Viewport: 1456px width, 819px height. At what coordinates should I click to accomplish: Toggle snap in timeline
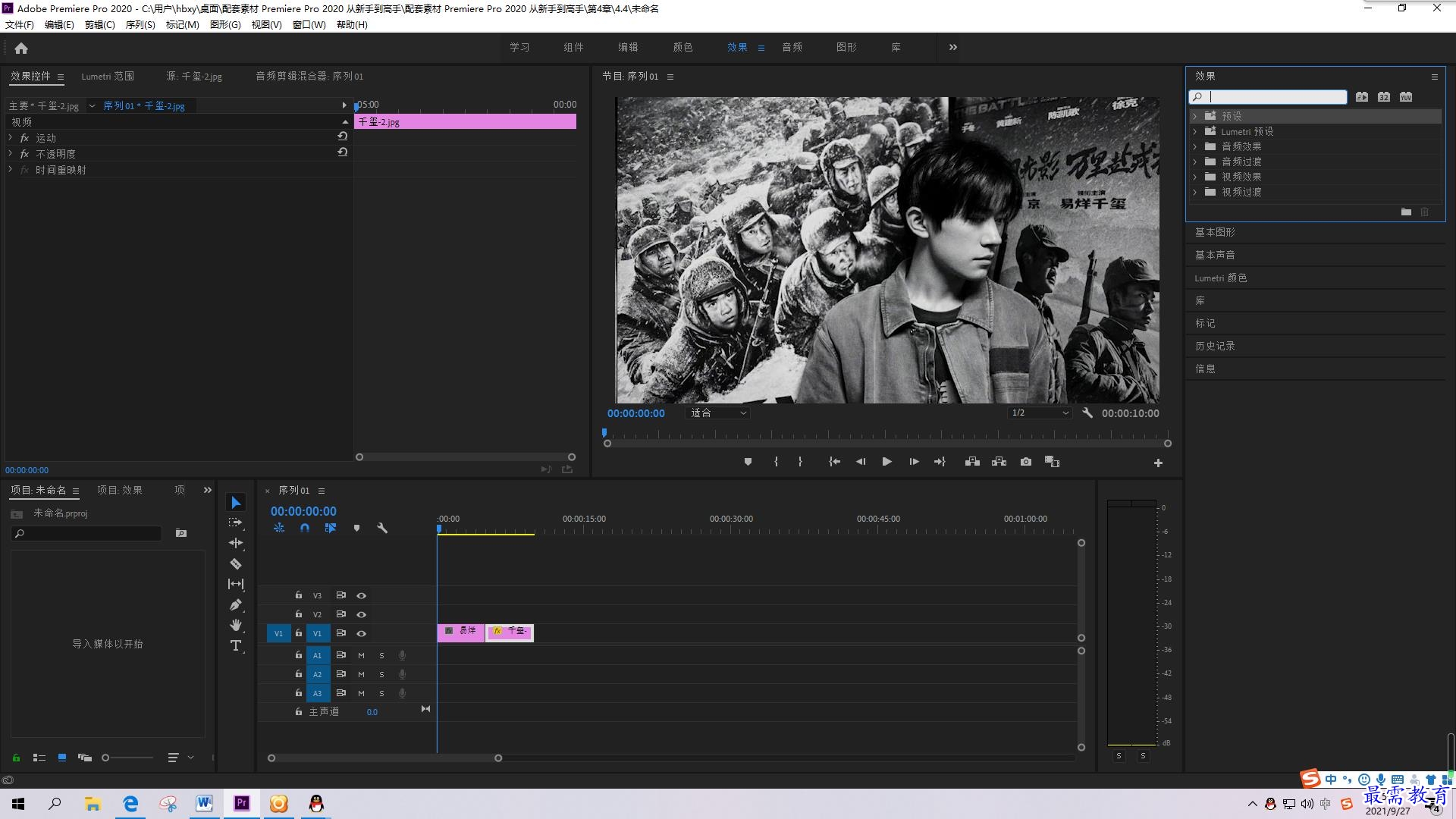pyautogui.click(x=305, y=528)
